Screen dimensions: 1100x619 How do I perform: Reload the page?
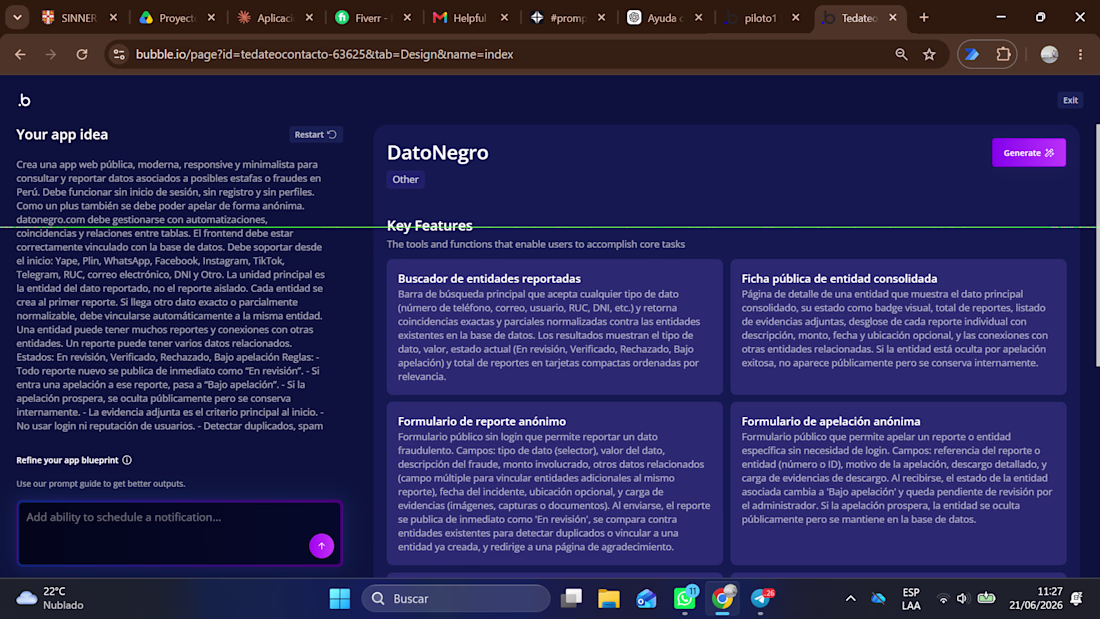[82, 54]
